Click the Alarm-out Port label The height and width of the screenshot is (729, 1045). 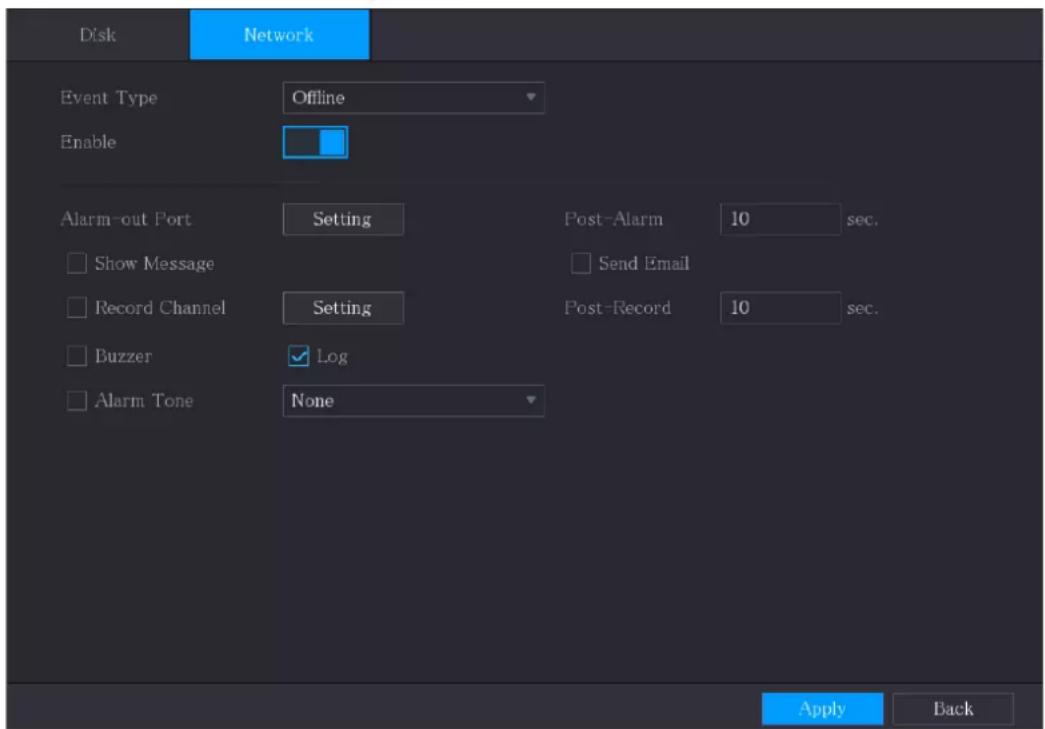point(126,219)
